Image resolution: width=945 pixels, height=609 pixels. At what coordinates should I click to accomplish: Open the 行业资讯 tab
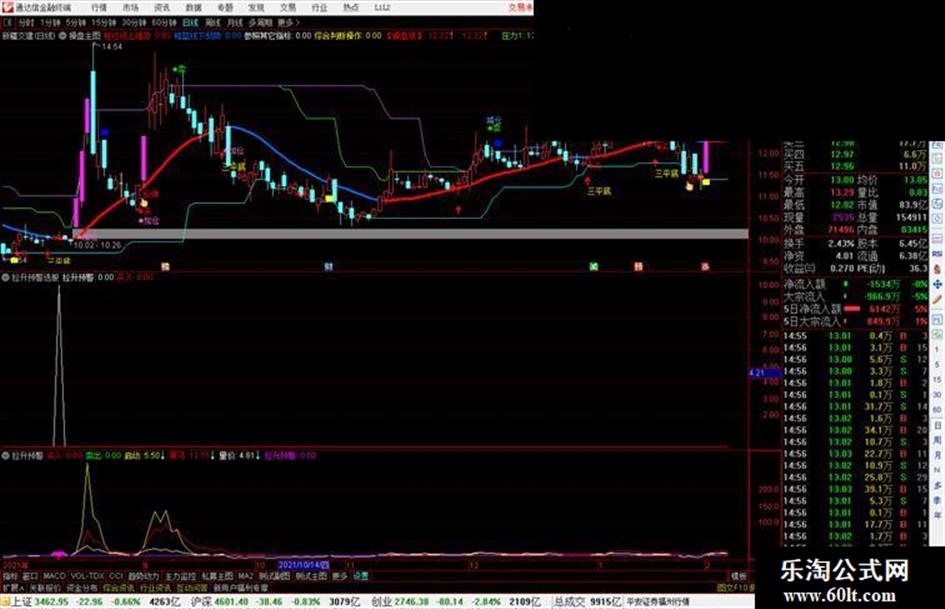tap(155, 587)
